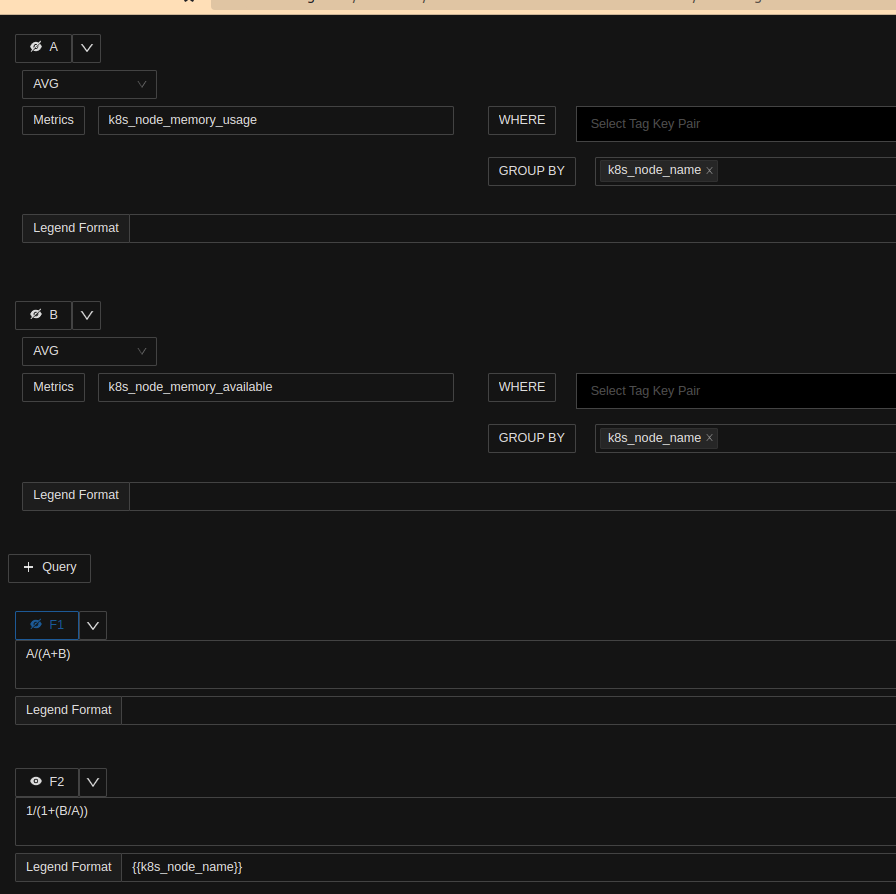Show the hidden F1 expression
The image size is (896, 894).
click(x=35, y=625)
